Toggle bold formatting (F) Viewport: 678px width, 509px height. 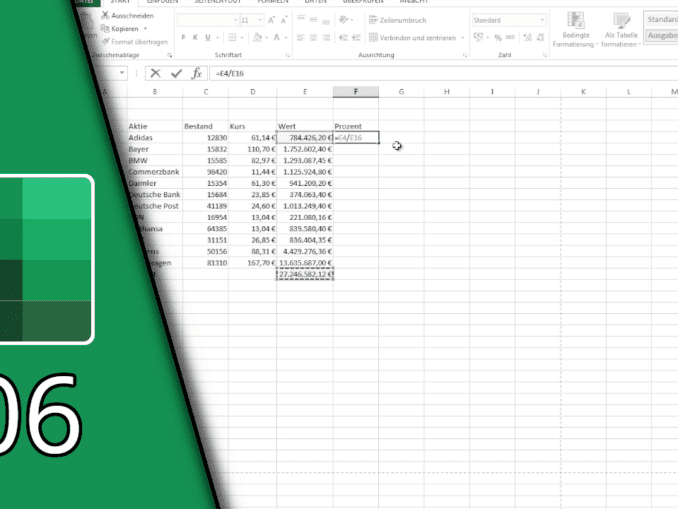coord(183,38)
